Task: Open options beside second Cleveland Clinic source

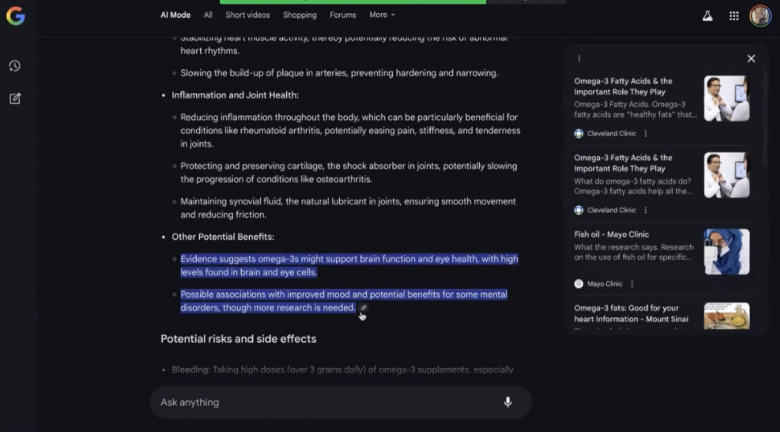Action: coord(646,210)
